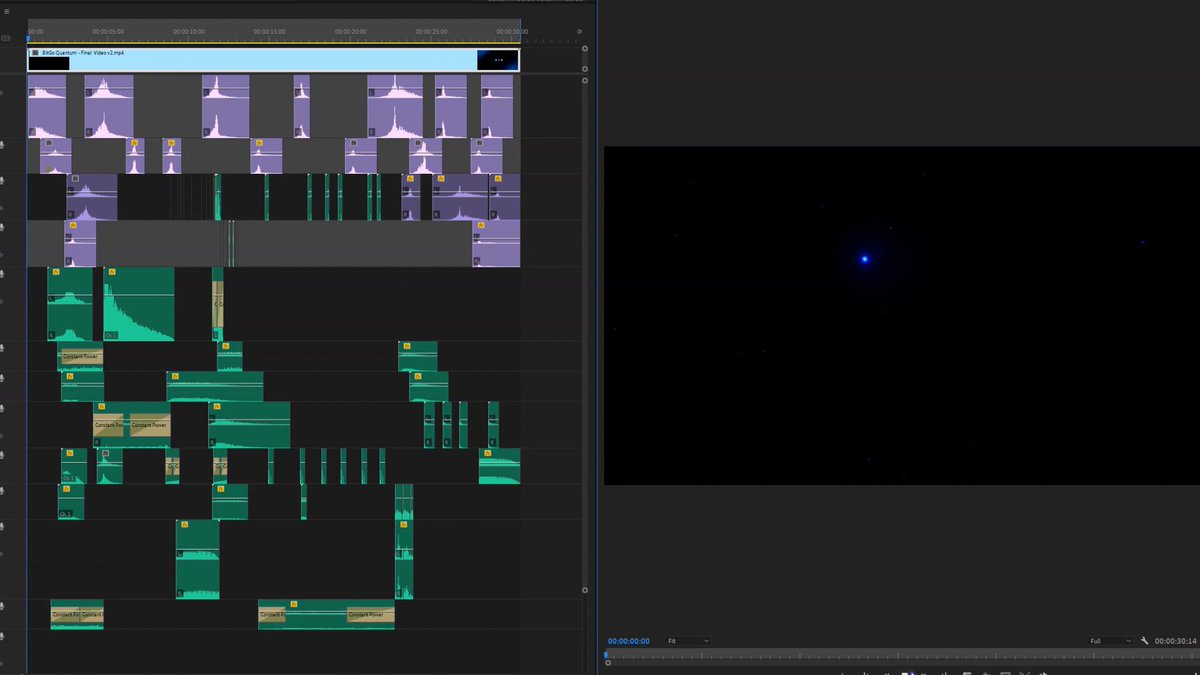
Task: Click the blue glowing dot in the program monitor preview
Action: point(865,260)
